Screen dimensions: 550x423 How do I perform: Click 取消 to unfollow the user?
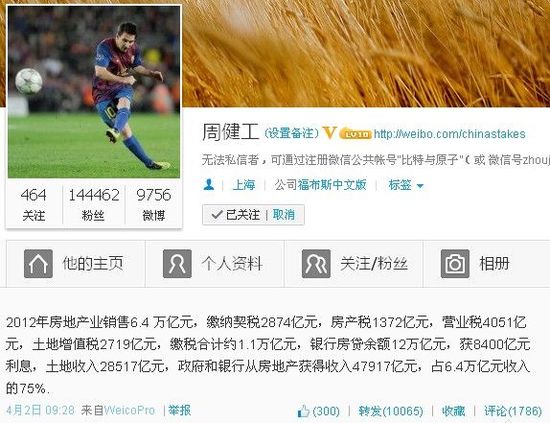[x=284, y=215]
